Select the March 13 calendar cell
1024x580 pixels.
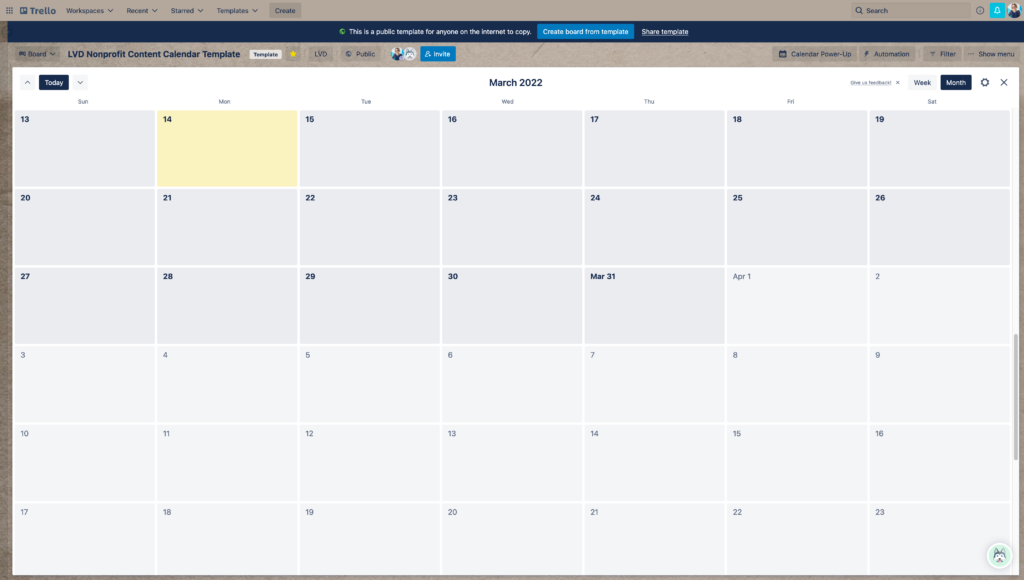(x=84, y=148)
